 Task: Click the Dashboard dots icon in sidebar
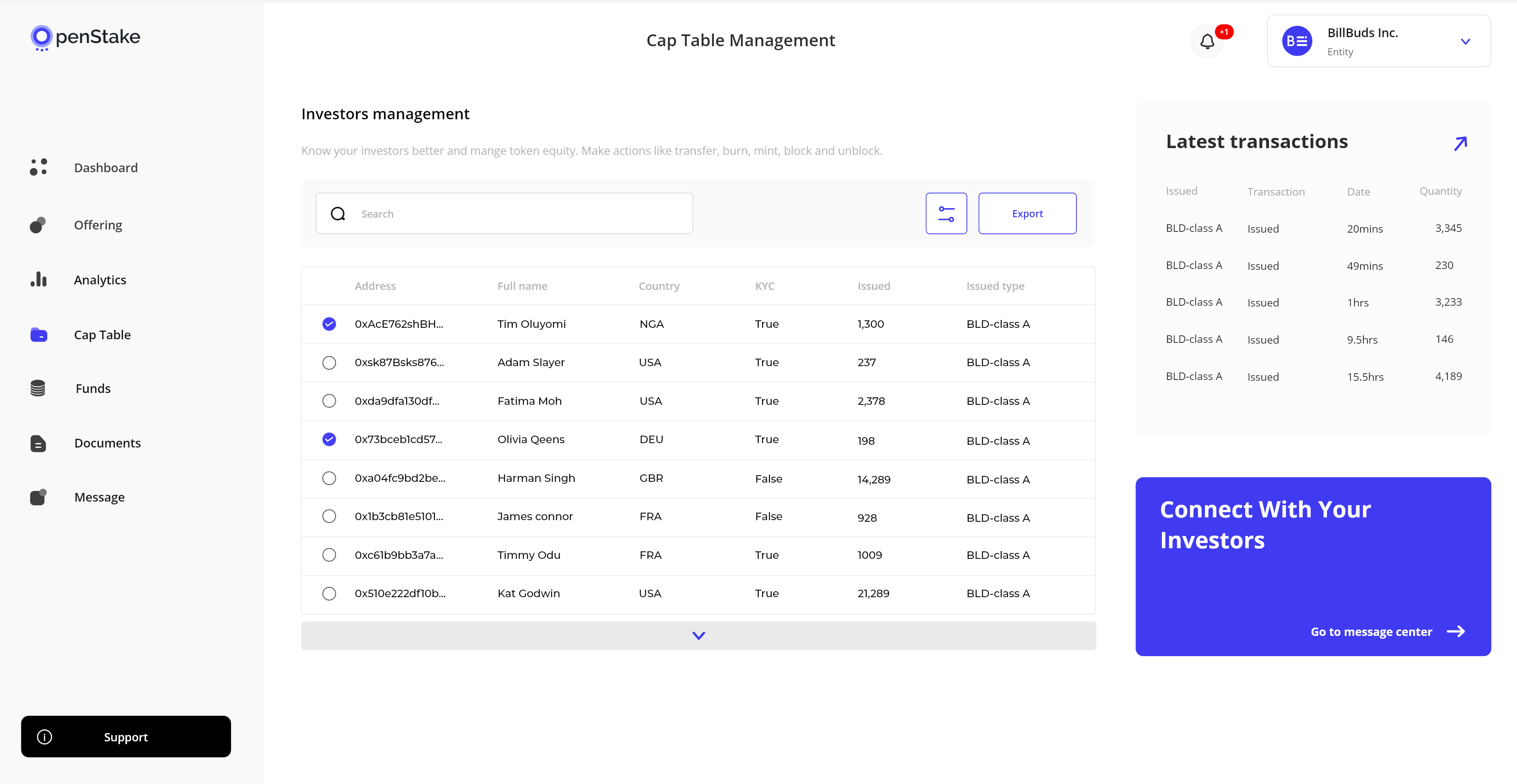click(38, 167)
